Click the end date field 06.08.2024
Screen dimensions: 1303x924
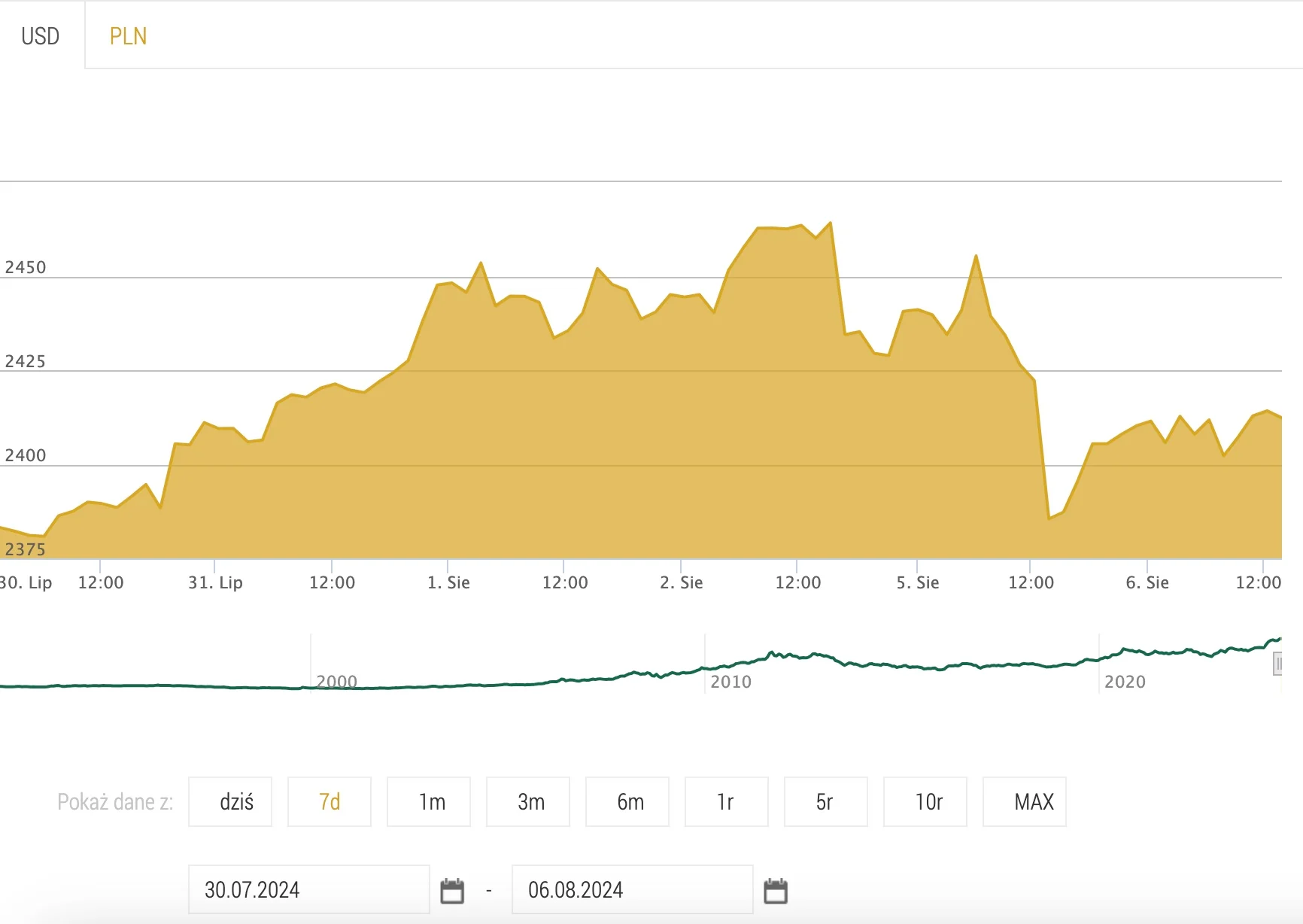[x=632, y=890]
